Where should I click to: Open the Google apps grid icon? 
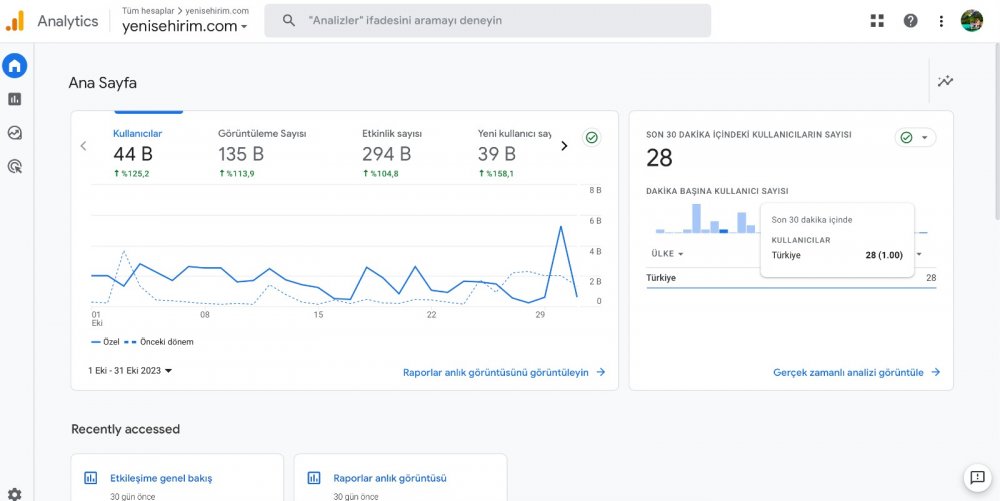[x=877, y=21]
